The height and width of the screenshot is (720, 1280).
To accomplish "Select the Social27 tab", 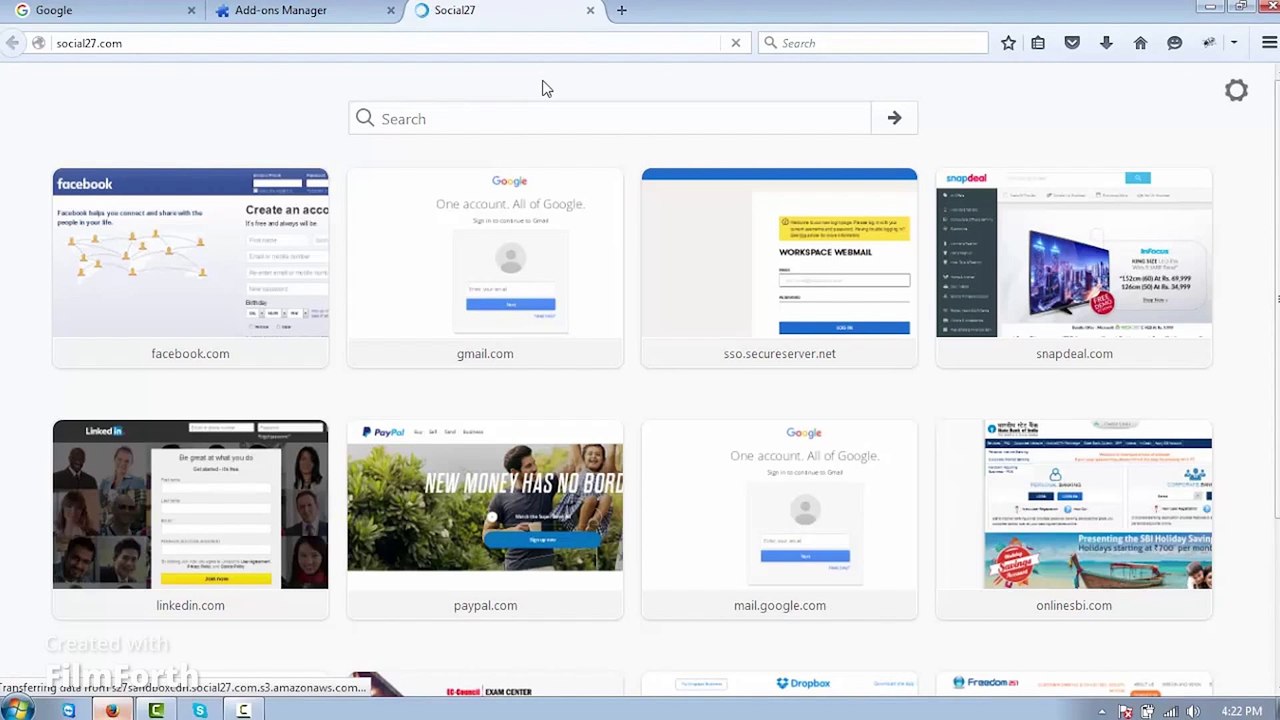I will click(503, 10).
